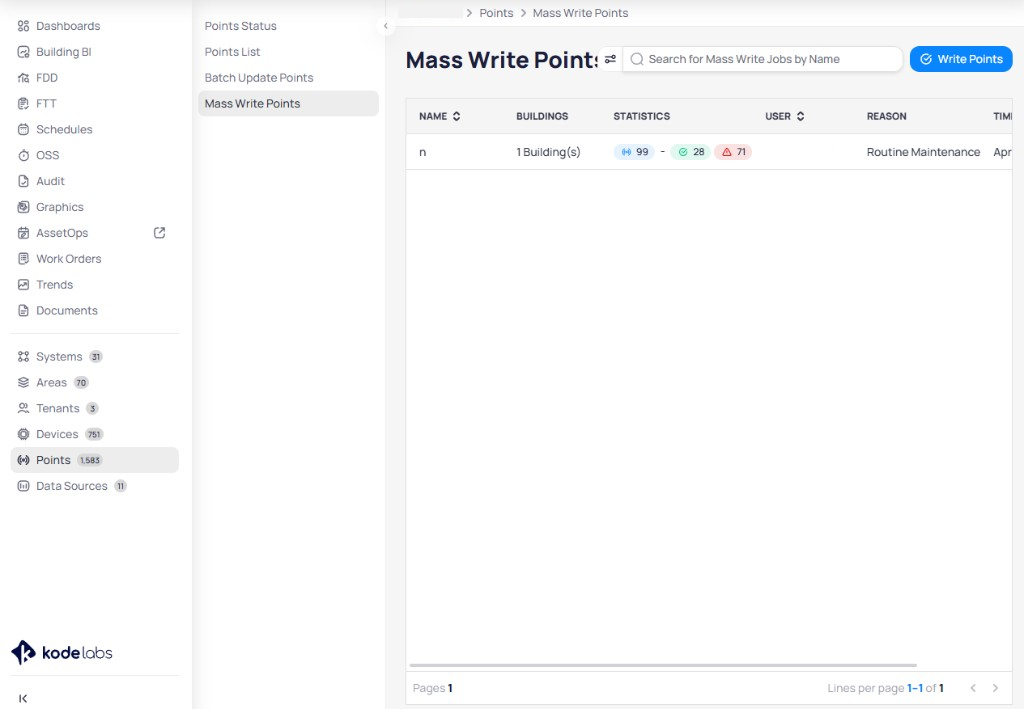The width and height of the screenshot is (1024, 709).
Task: Click the Devices chip icon
Action: click(24, 434)
